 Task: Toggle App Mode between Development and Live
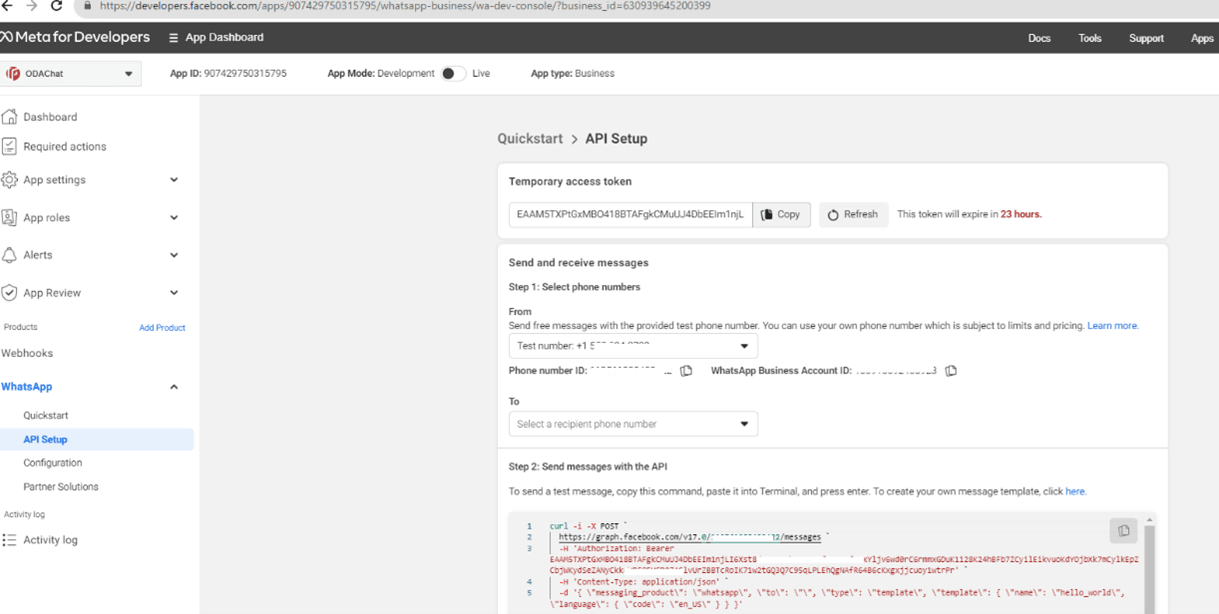453,74
